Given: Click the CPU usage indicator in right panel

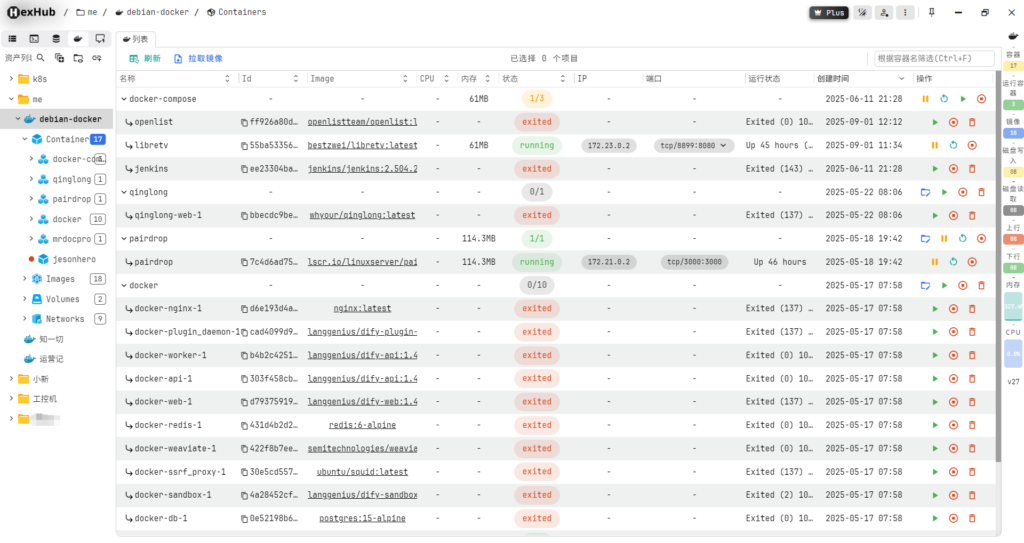Looking at the screenshot, I should tap(1013, 352).
